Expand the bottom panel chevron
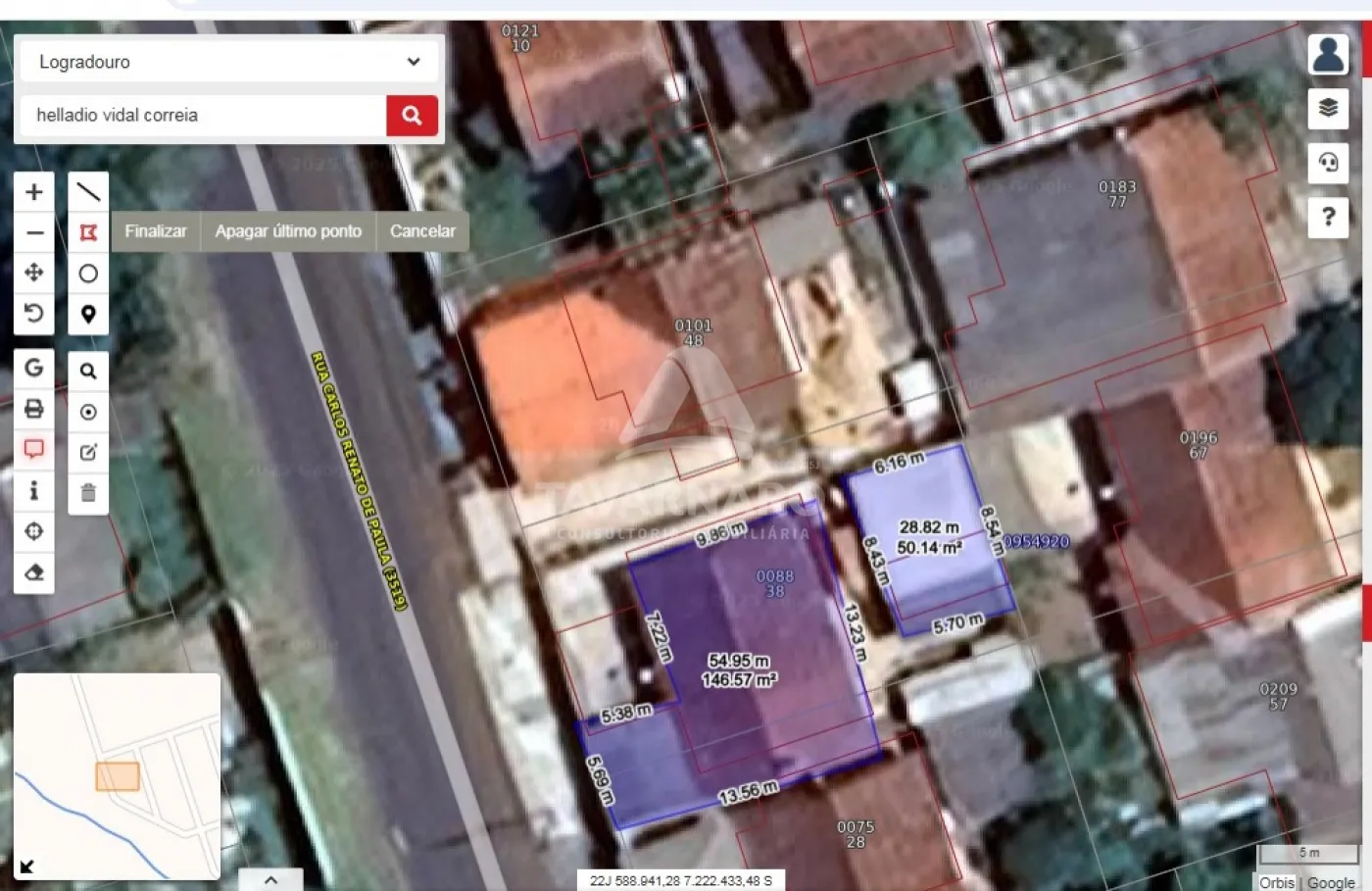1372x891 pixels. 270,879
